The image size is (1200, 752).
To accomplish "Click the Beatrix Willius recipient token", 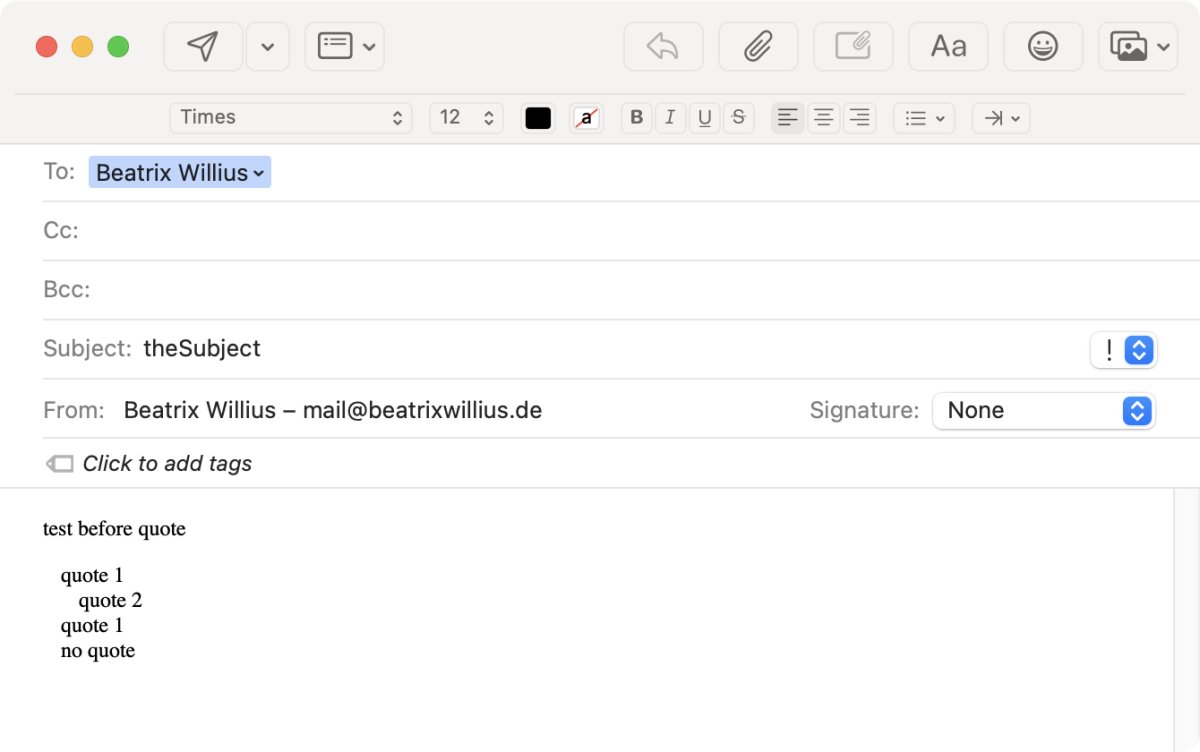I will click(x=180, y=173).
